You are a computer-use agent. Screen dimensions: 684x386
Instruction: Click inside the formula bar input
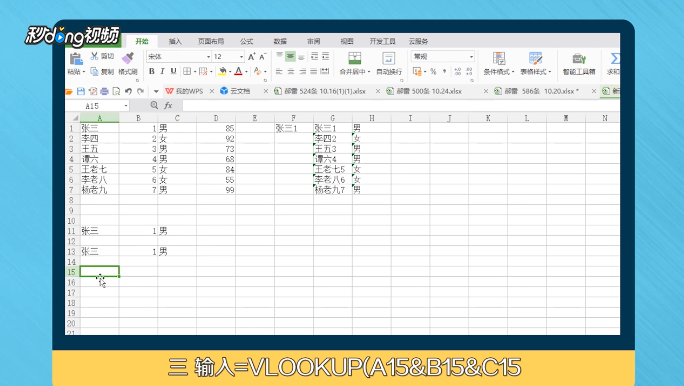coord(401,106)
